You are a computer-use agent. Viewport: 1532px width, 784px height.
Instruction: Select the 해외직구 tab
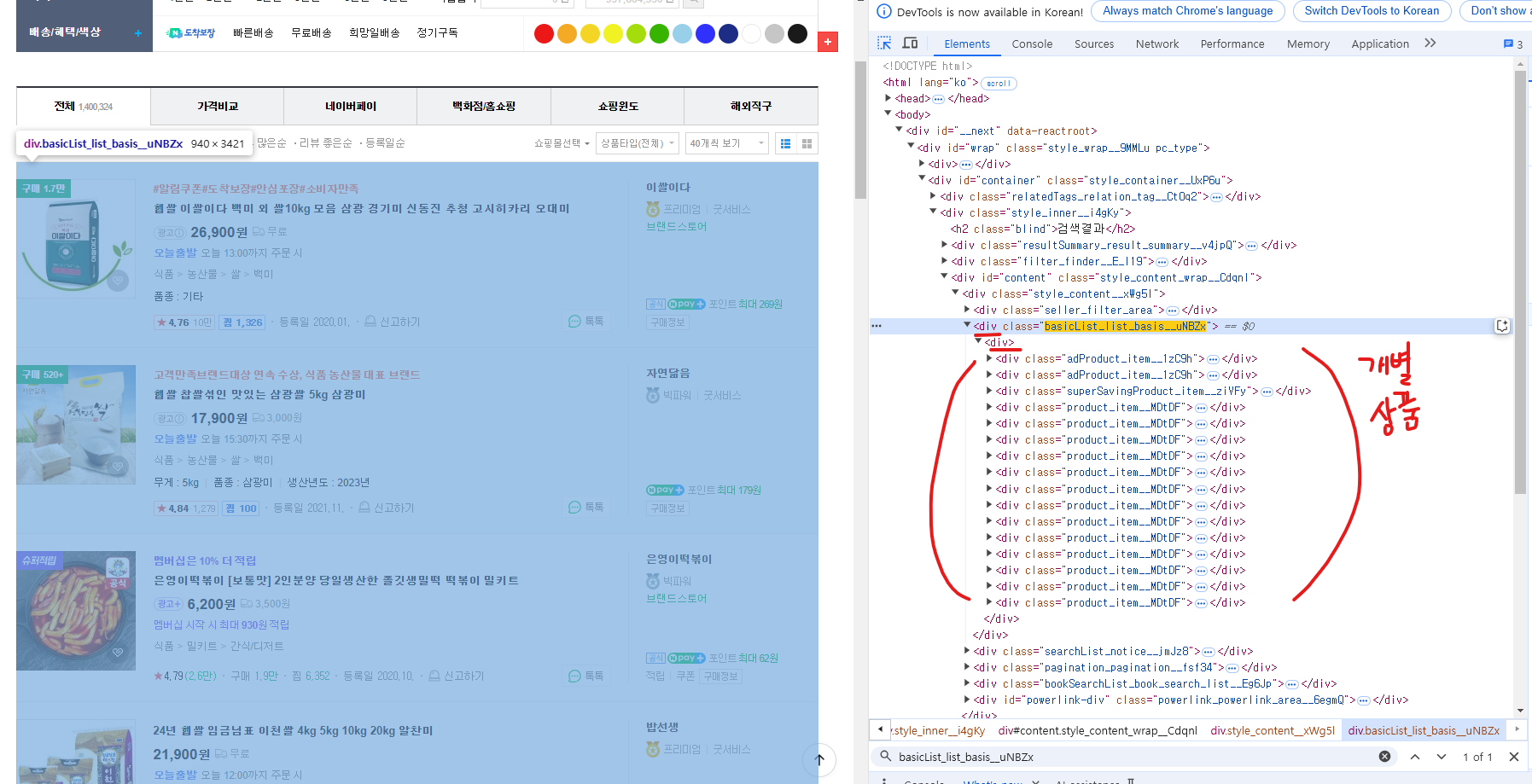(751, 107)
